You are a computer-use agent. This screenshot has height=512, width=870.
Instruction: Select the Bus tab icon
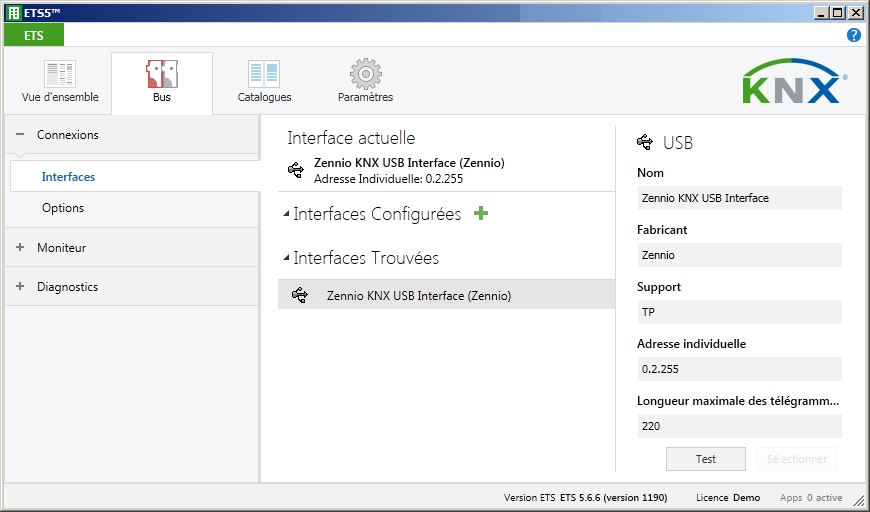pos(161,74)
